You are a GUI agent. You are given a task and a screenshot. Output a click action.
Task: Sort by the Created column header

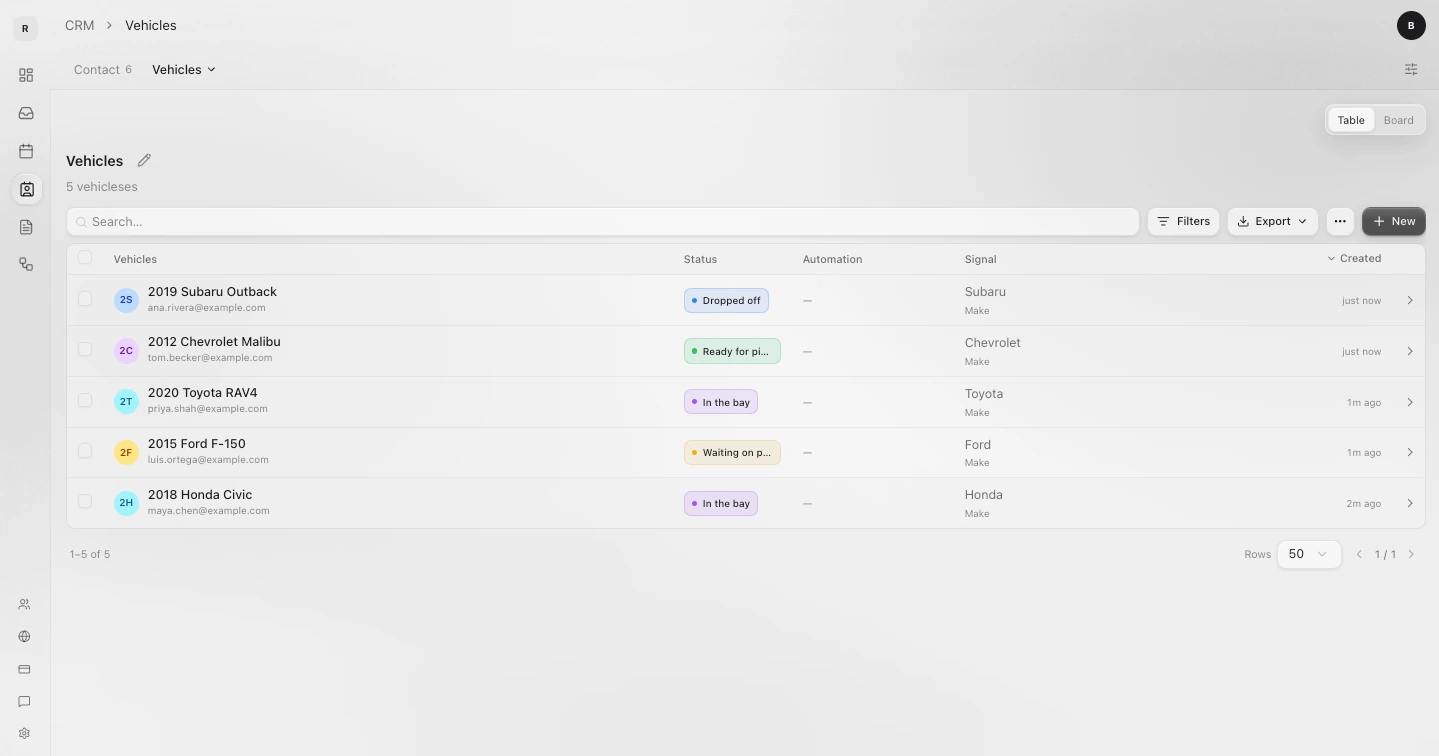[1354, 258]
